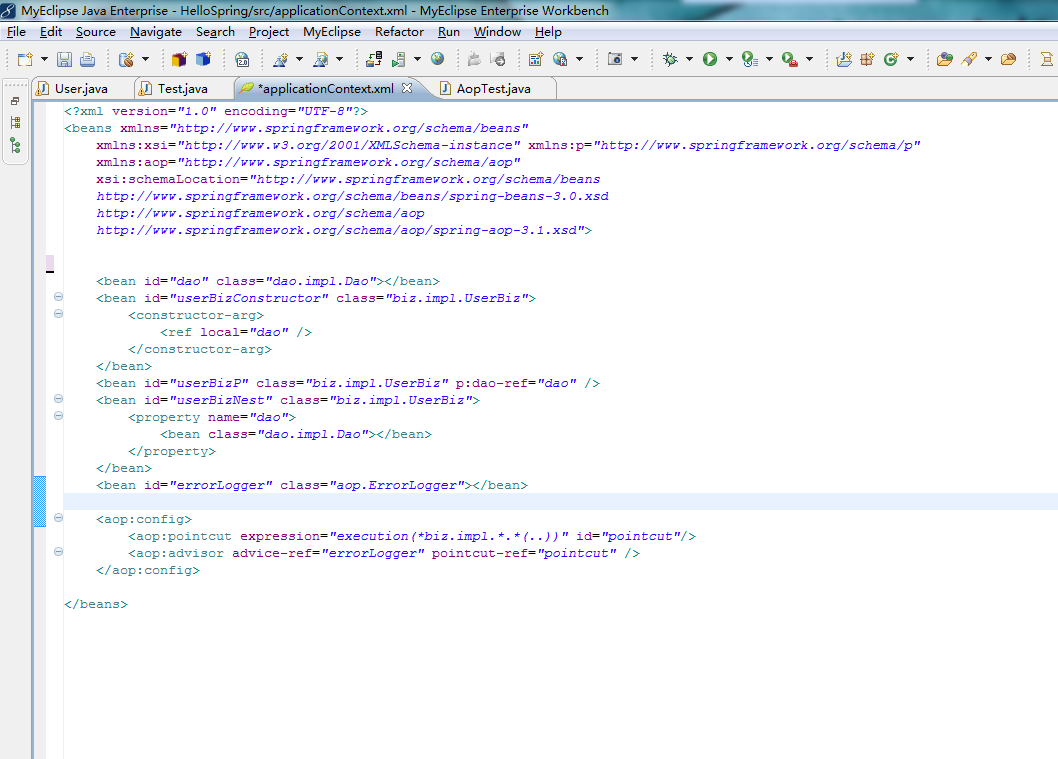Click the Run with profile icon
Screen dimensions: 1058x759
[x=750, y=59]
